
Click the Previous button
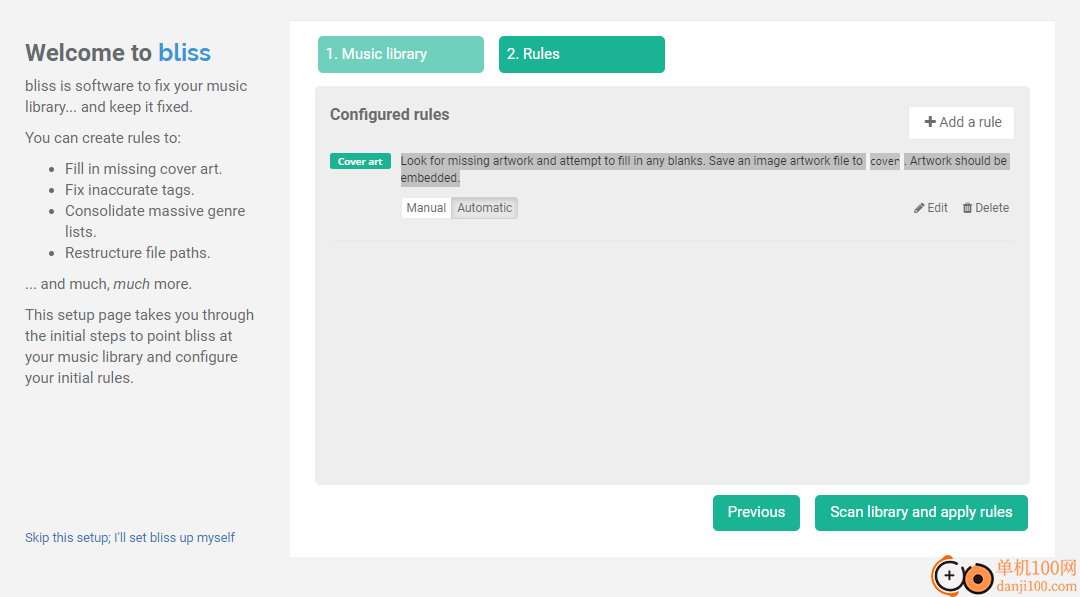tap(756, 513)
